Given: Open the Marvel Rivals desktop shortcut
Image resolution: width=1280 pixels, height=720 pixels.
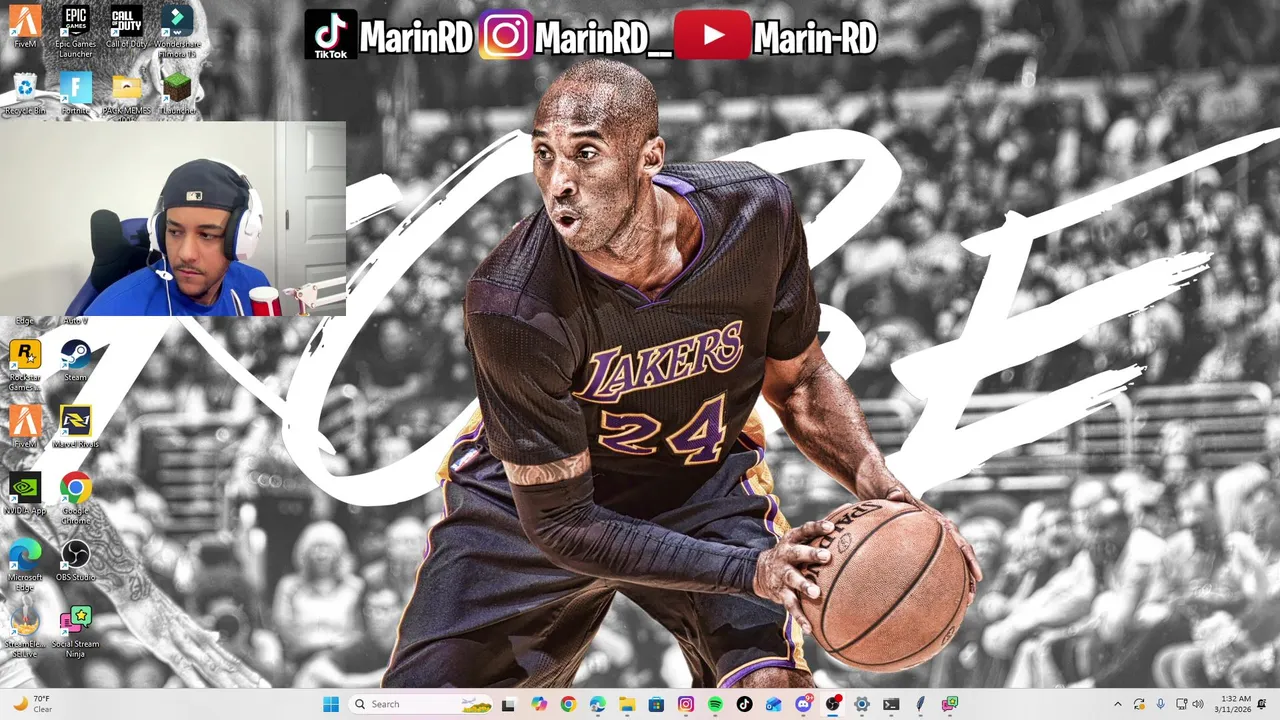Looking at the screenshot, I should [x=75, y=426].
